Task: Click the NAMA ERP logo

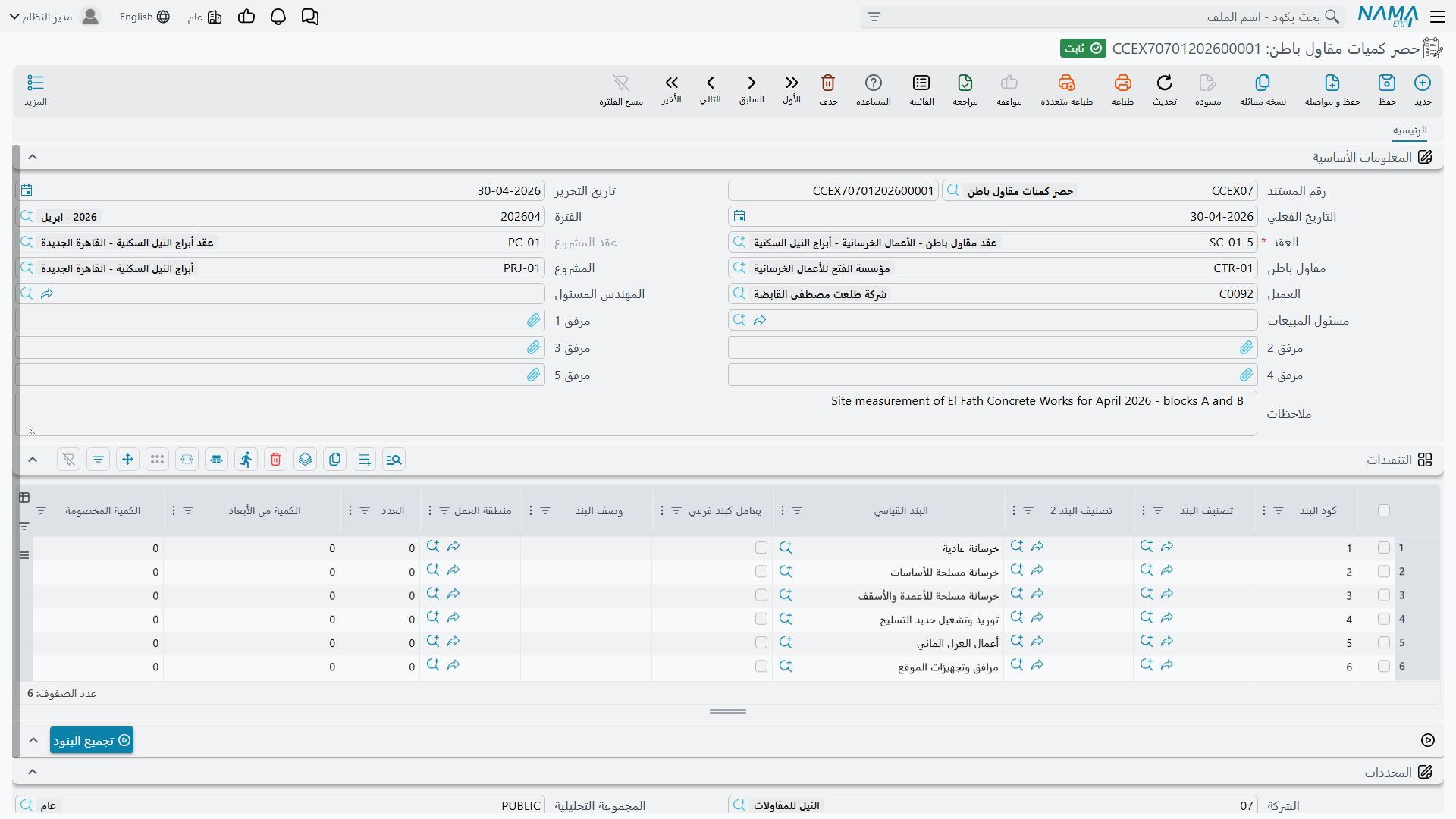Action: point(1388,17)
